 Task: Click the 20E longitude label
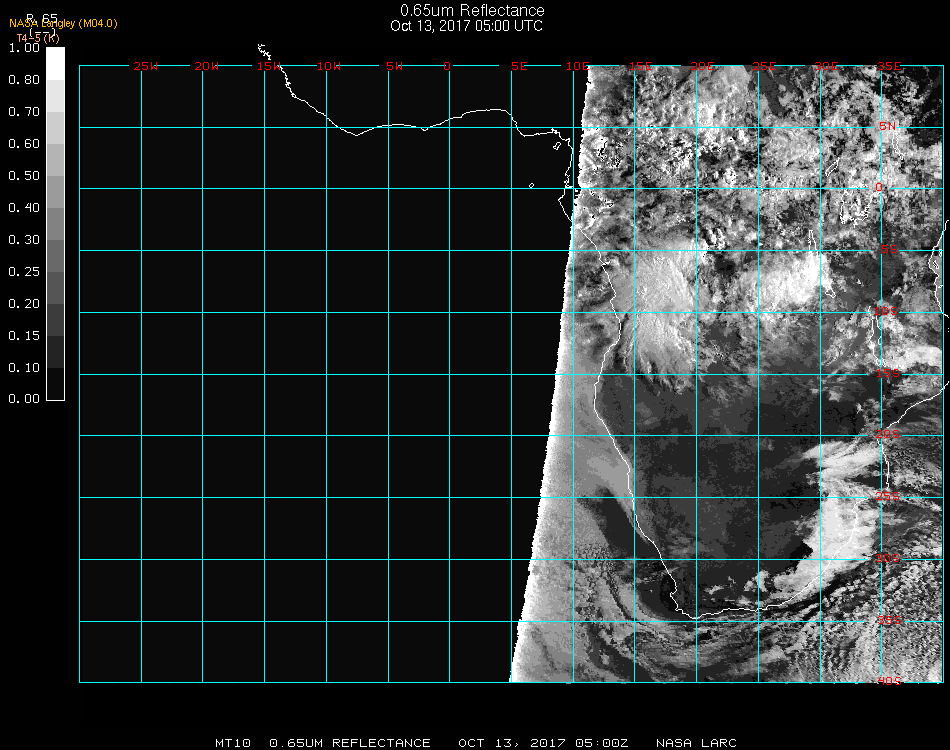[703, 66]
